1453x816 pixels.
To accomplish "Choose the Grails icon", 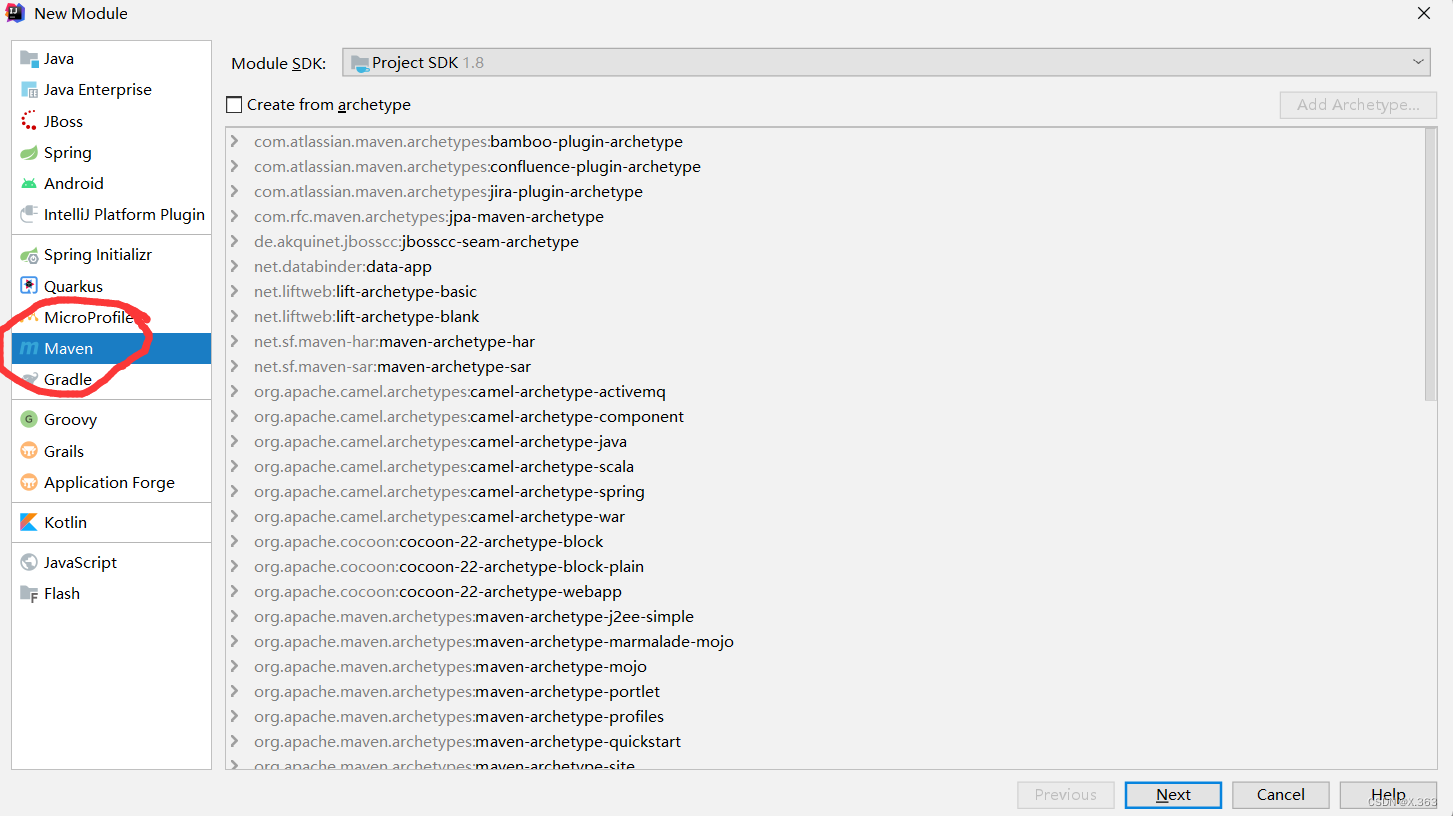I will point(29,451).
